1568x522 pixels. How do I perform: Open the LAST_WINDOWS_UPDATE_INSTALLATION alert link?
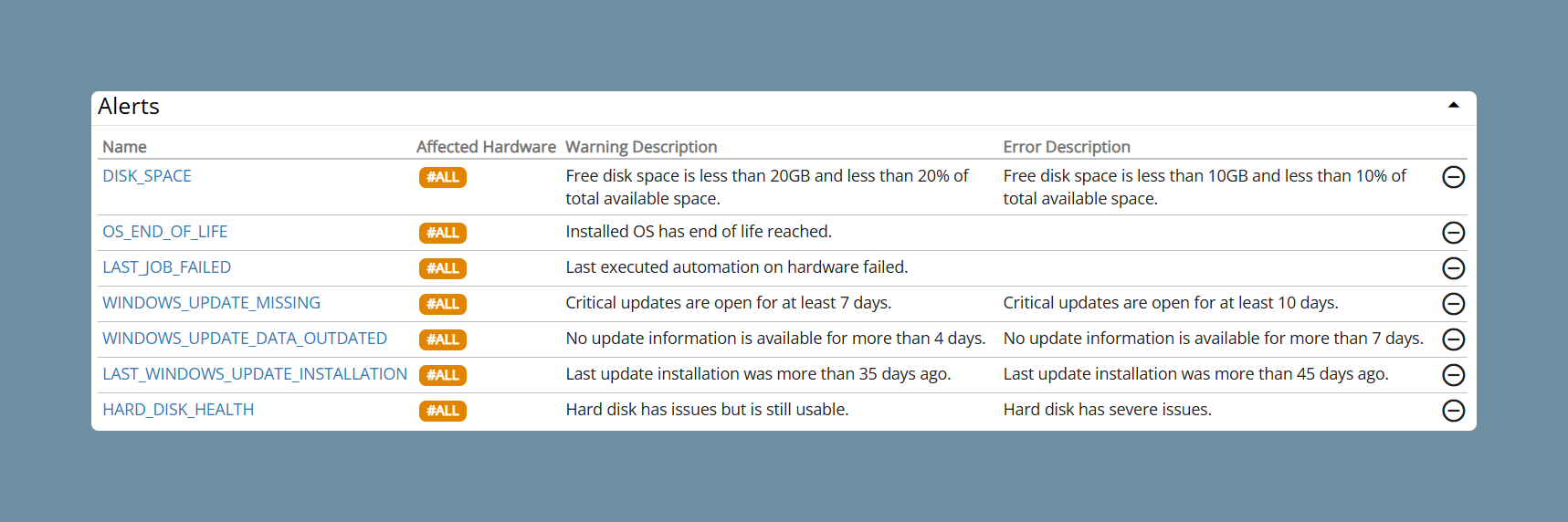pyautogui.click(x=255, y=374)
